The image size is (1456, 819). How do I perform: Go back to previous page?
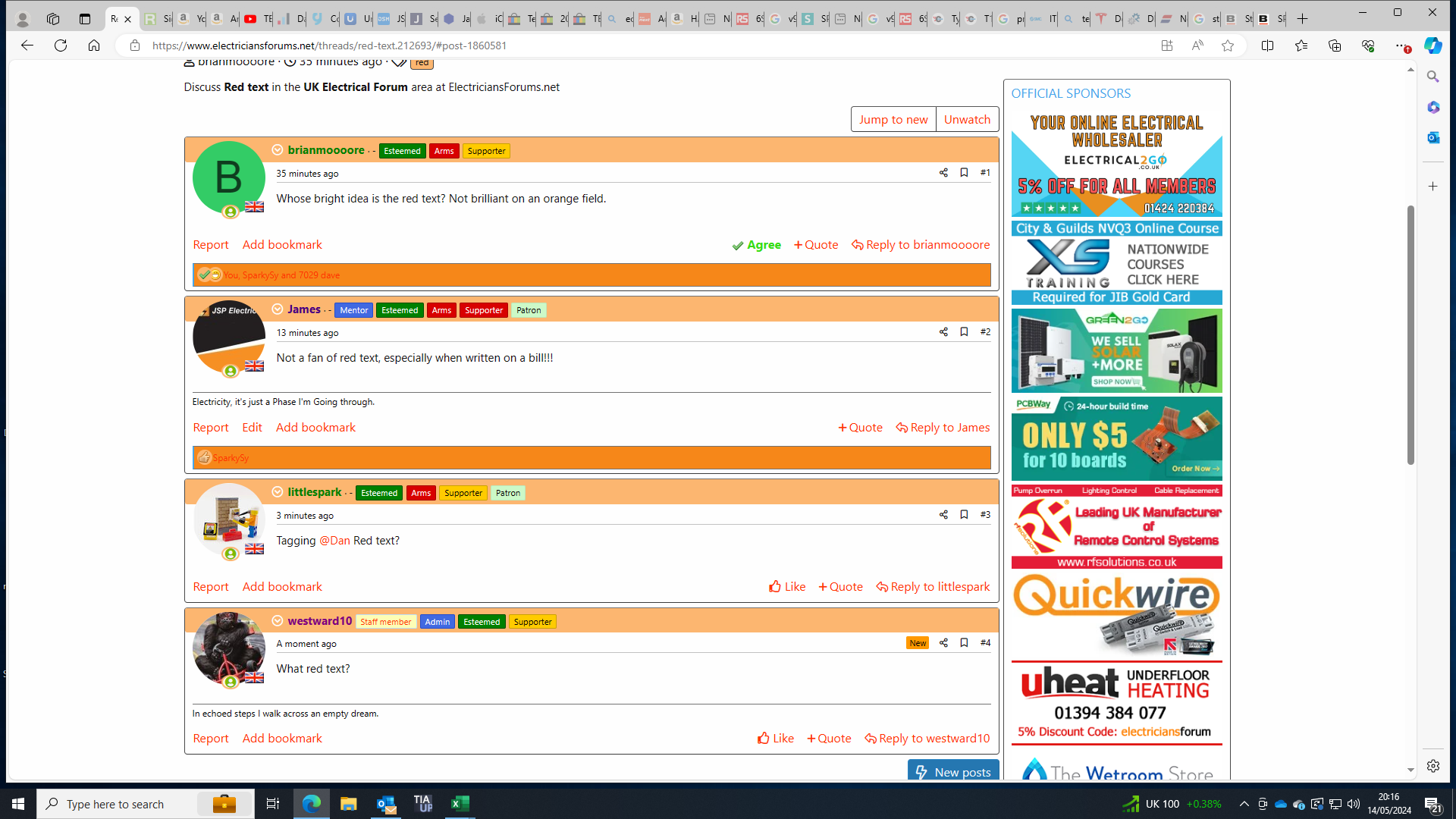click(27, 45)
